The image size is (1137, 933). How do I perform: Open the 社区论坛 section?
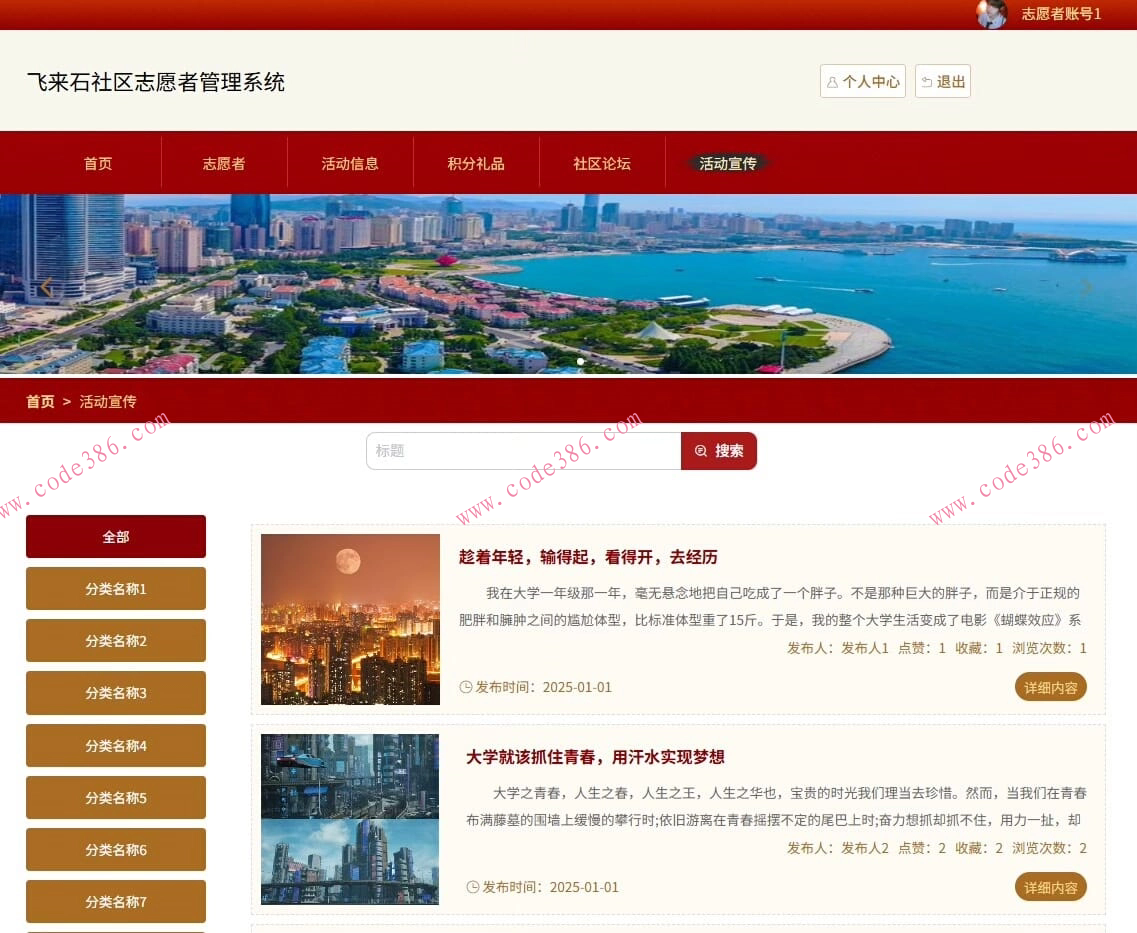pos(601,162)
